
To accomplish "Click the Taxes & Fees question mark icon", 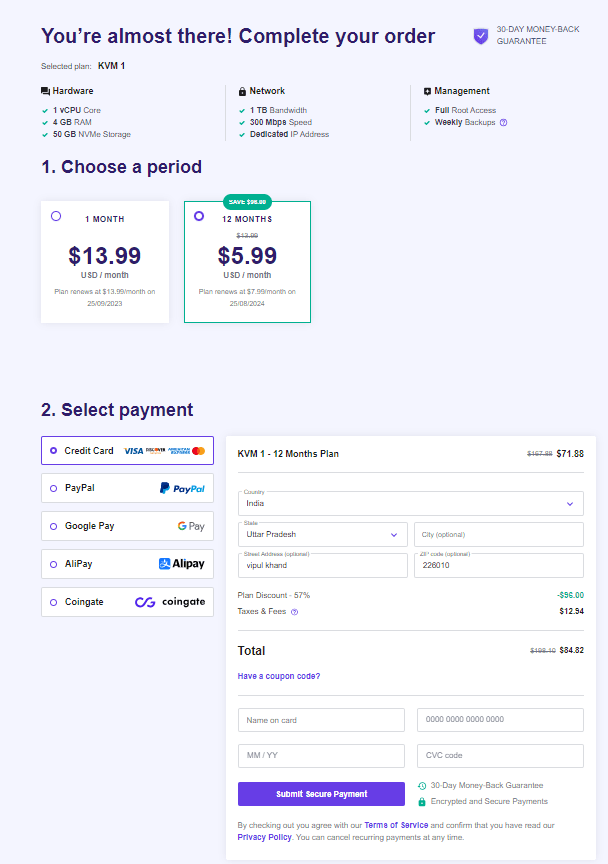I will click(x=293, y=611).
